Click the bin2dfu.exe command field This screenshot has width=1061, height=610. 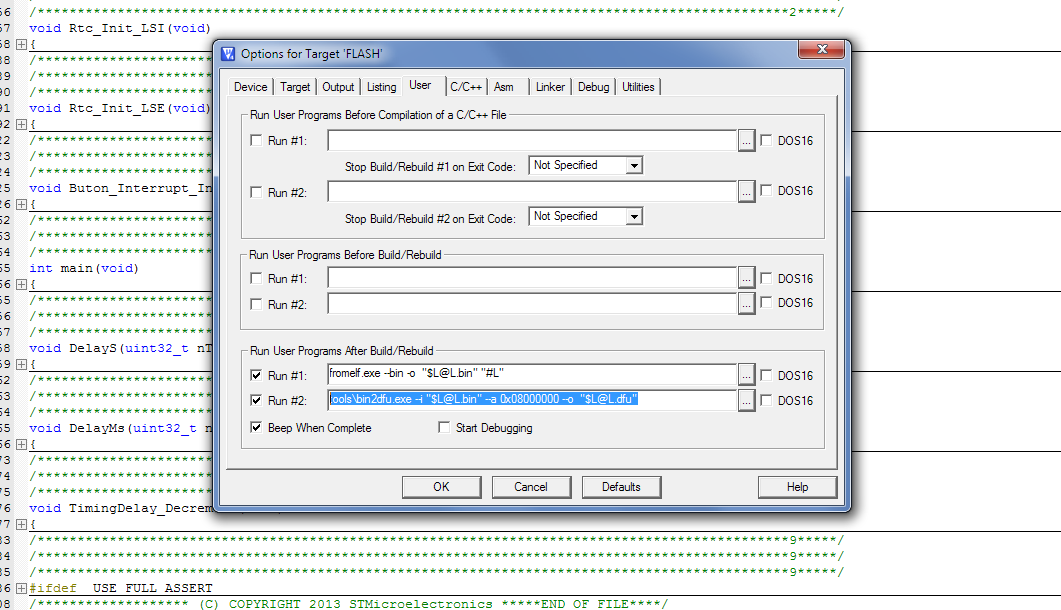pyautogui.click(x=532, y=400)
